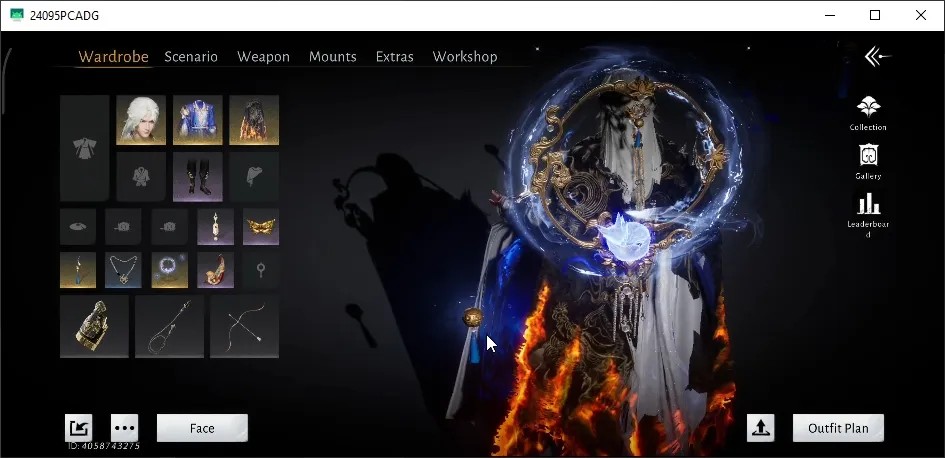
Task: Click the import outfit icon button
Action: [x=79, y=428]
